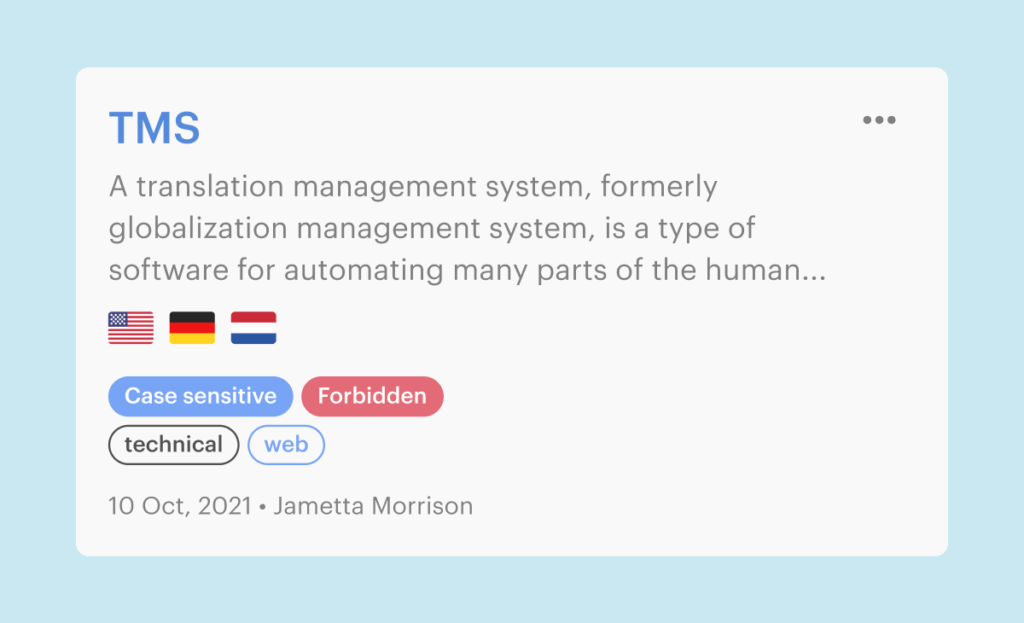Click the word human before the ellipsis

[x=753, y=270]
